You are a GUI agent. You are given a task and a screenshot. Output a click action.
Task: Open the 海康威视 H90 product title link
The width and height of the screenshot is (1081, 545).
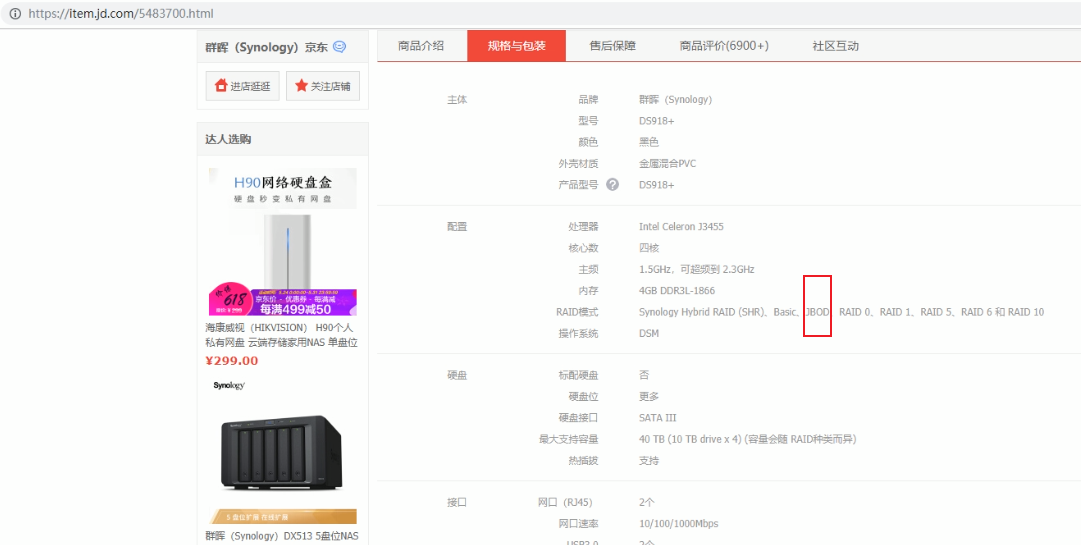click(281, 335)
